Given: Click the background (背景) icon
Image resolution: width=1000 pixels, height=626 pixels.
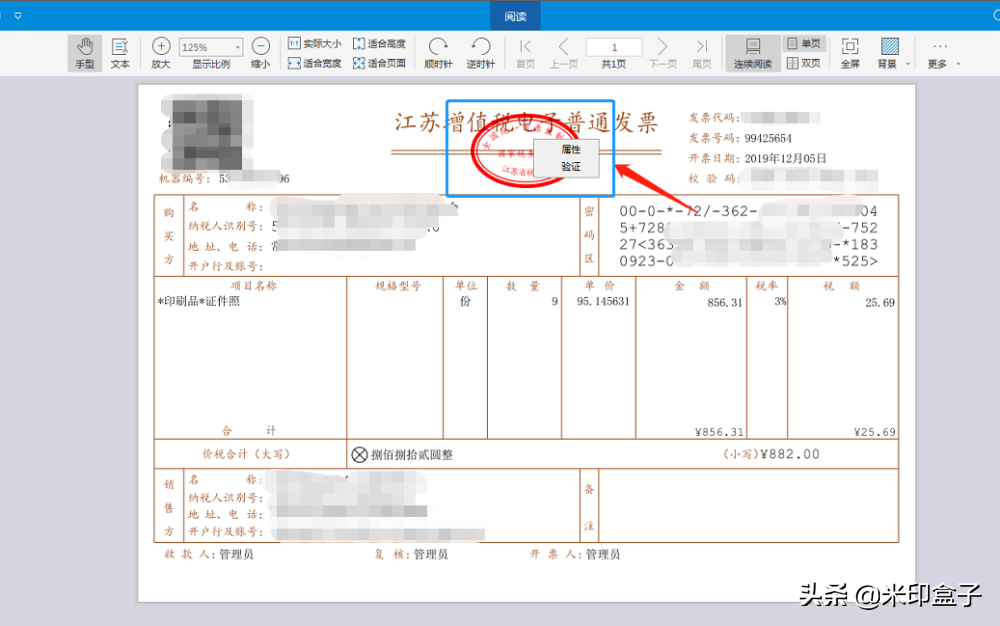Looking at the screenshot, I should click(x=888, y=47).
